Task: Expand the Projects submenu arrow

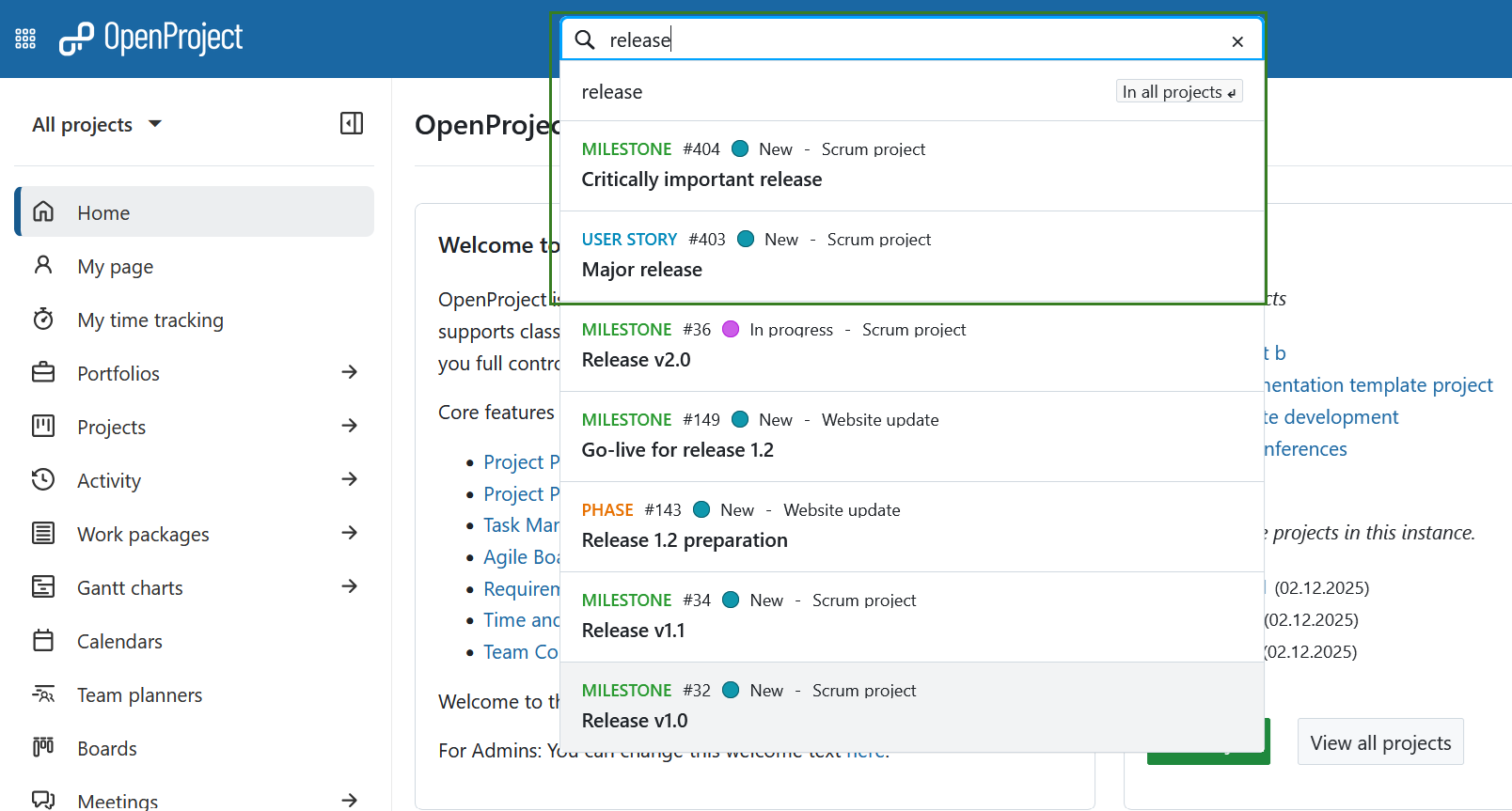Action: click(x=350, y=426)
